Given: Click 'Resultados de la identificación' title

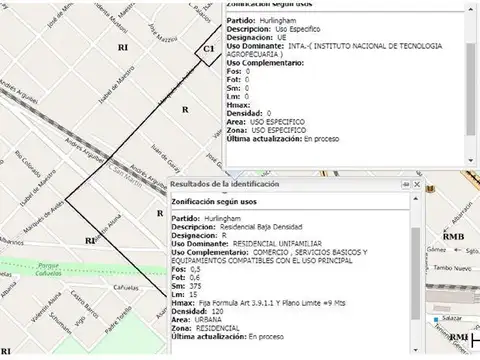Looking at the screenshot, I should (225, 184).
